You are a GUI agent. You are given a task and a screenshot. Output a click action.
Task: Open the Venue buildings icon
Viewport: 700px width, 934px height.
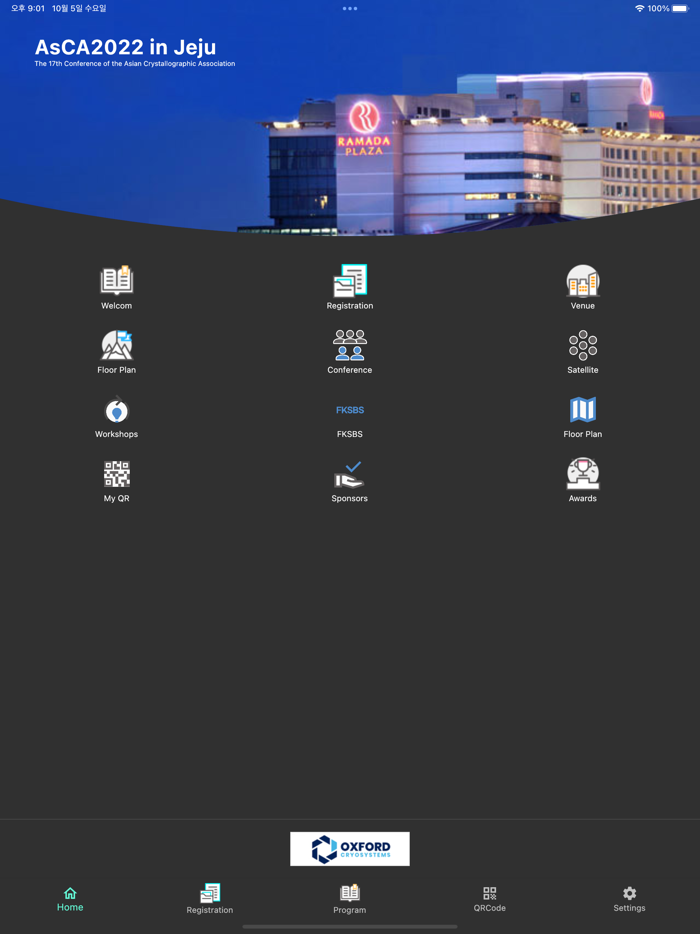click(583, 280)
